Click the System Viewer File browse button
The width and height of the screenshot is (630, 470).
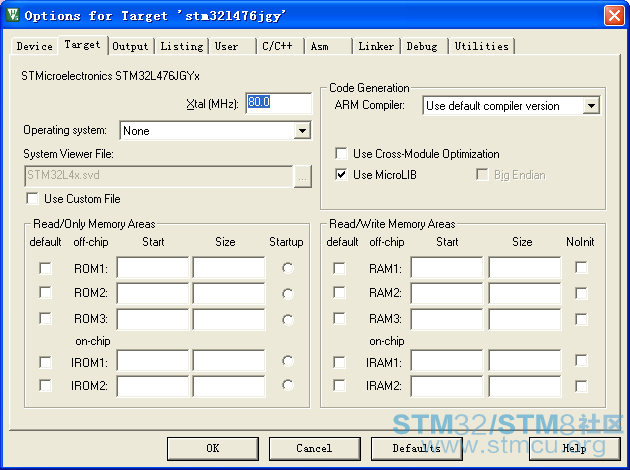pyautogui.click(x=303, y=176)
